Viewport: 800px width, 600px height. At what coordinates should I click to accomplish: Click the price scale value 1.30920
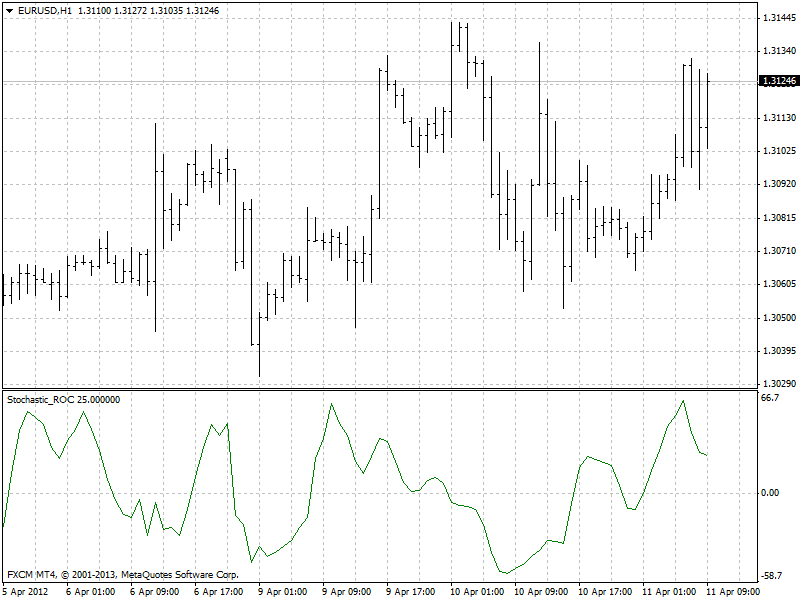[x=780, y=184]
